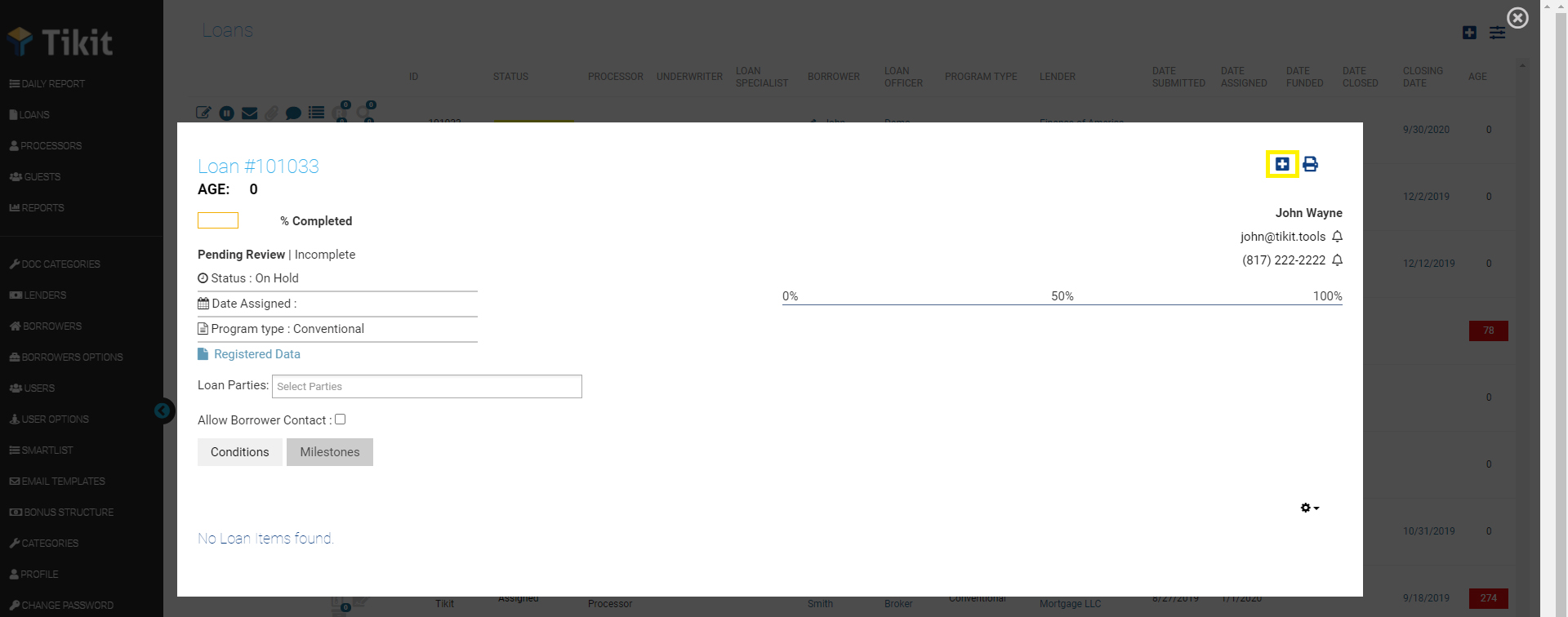This screenshot has width=1568, height=617.
Task: Click the page vertical scrollbar
Action: (1561, 308)
